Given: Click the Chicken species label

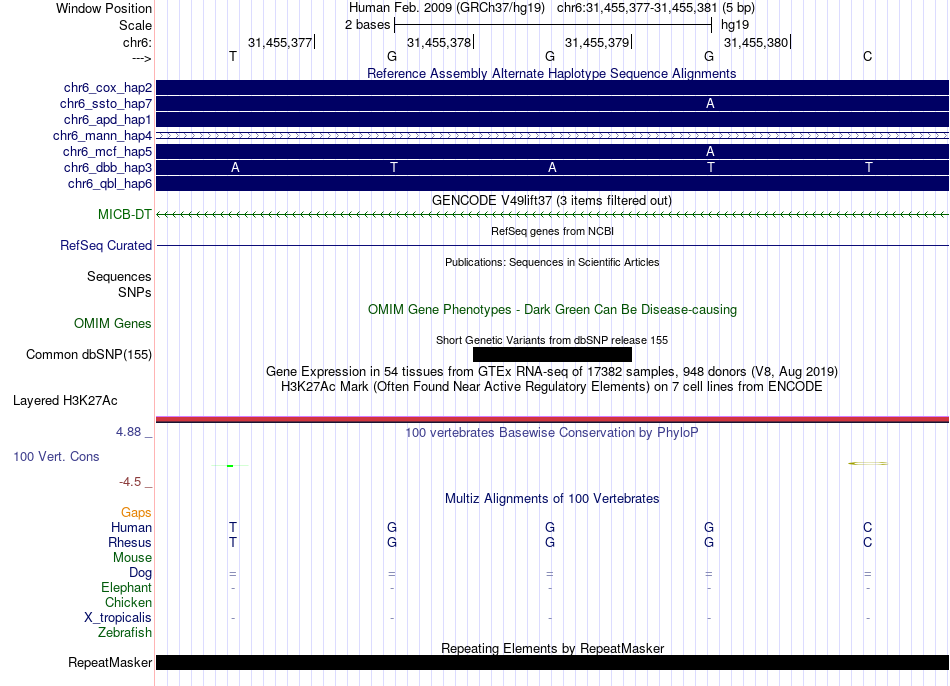Looking at the screenshot, I should point(128,602).
